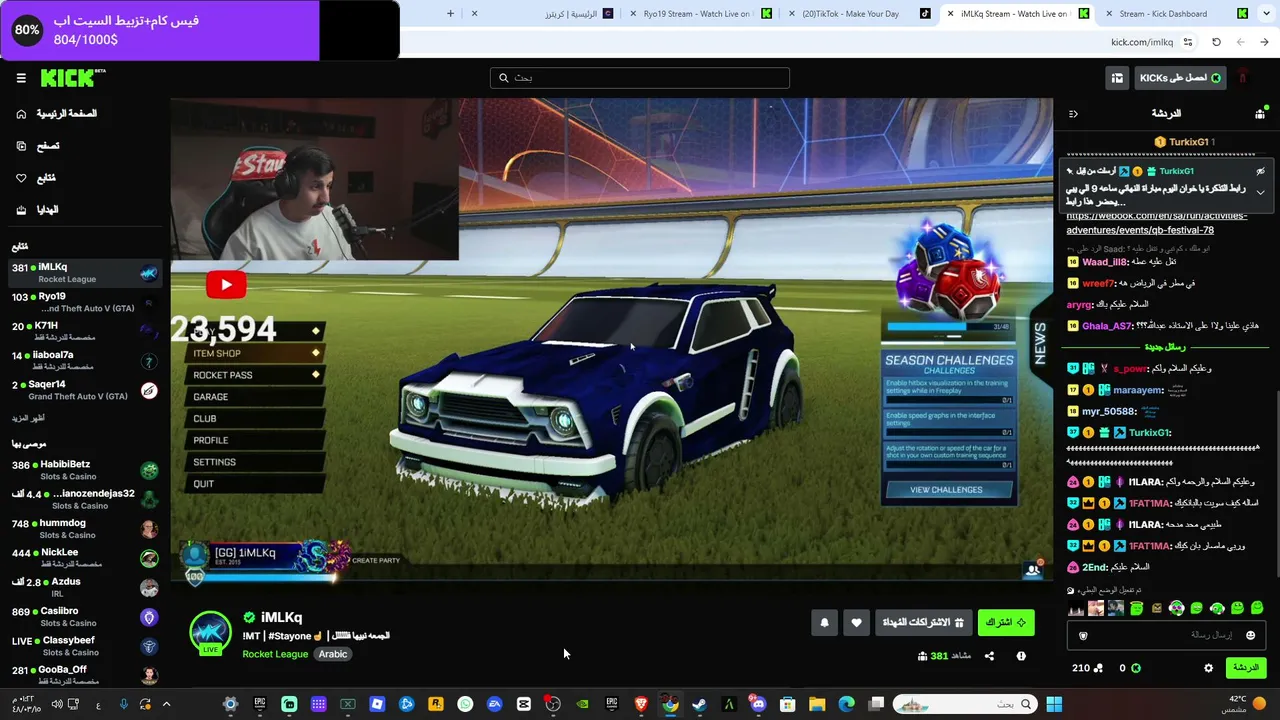Click the chat message input field
This screenshot has height=720, width=1280.
pos(1166,635)
